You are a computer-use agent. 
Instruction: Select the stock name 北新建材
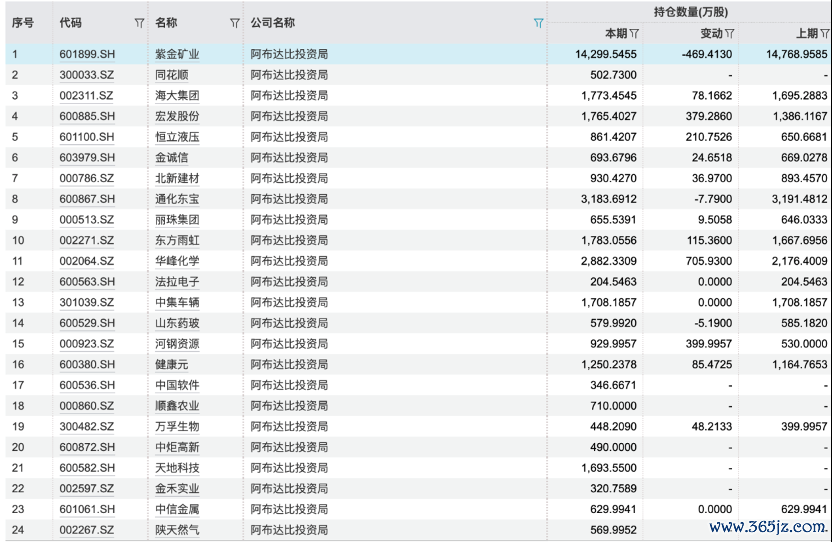pyautogui.click(x=177, y=178)
